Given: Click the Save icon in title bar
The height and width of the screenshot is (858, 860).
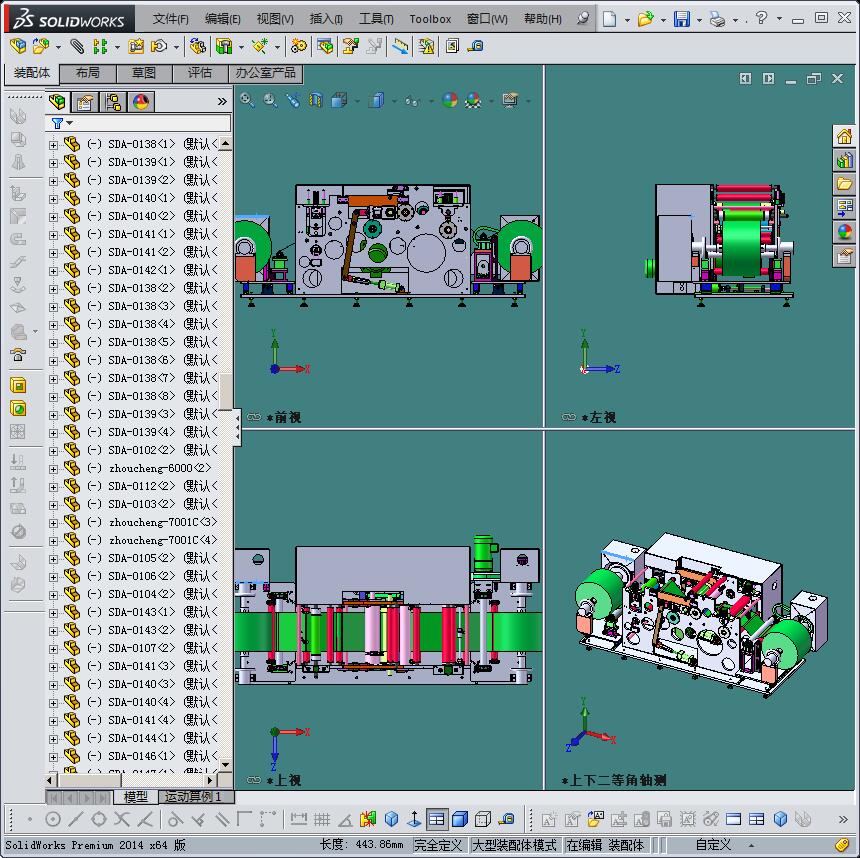Looking at the screenshot, I should (x=682, y=19).
